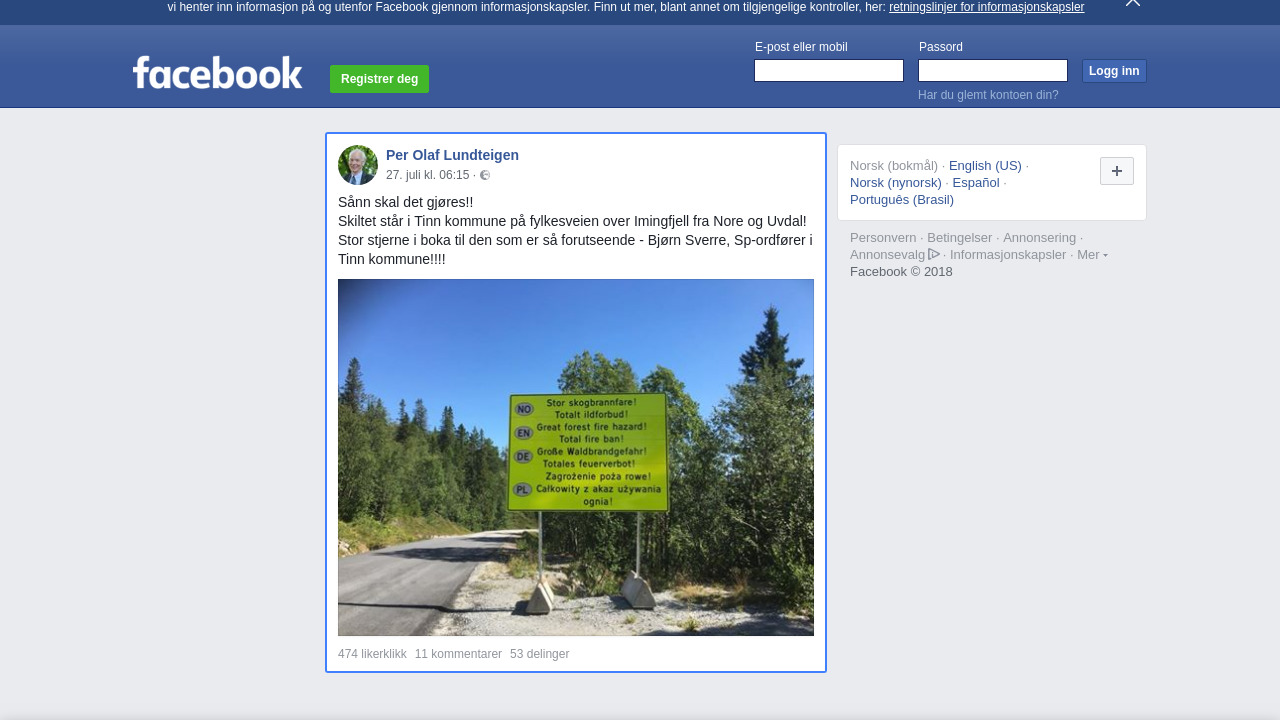Click the AdChoices triangle icon
Image resolution: width=1280 pixels, height=720 pixels.
pos(934,254)
